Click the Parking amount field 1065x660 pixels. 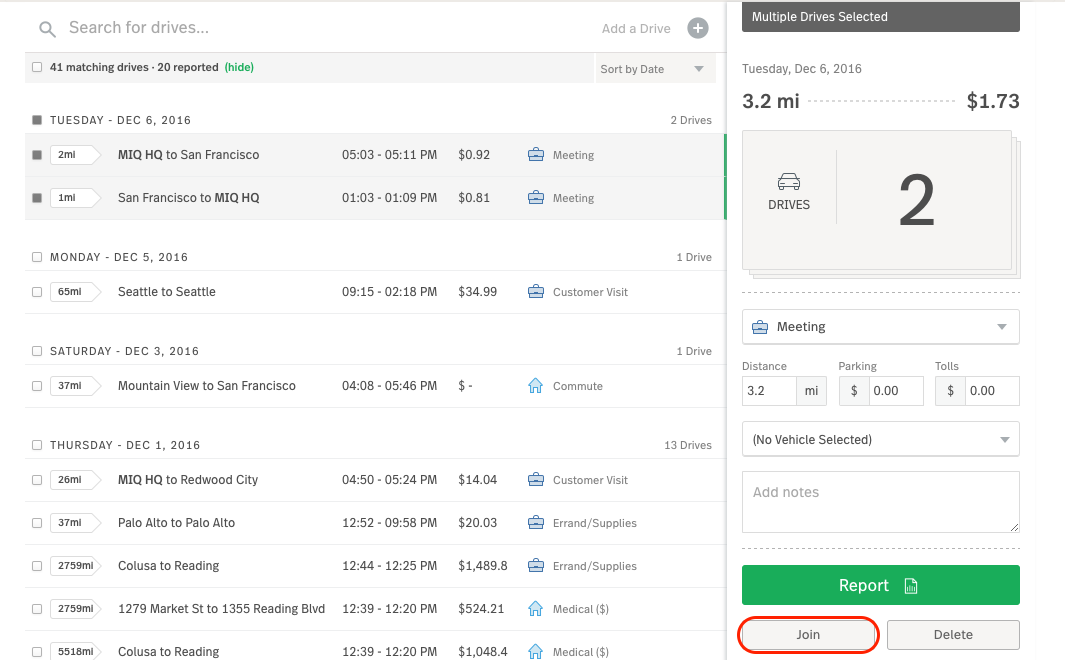click(x=895, y=390)
